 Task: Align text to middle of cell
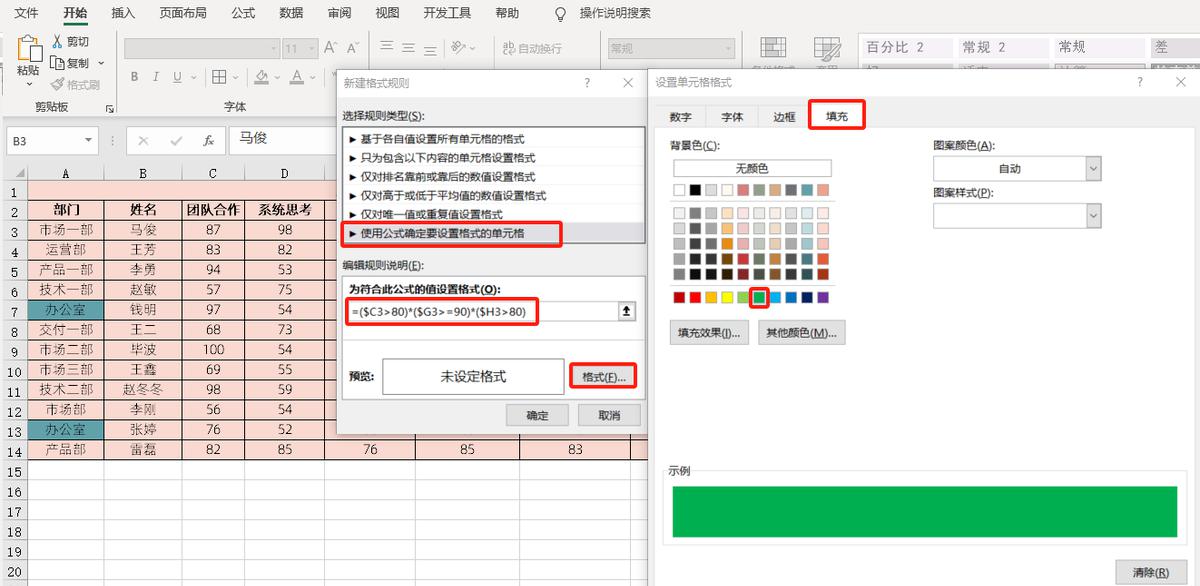408,48
